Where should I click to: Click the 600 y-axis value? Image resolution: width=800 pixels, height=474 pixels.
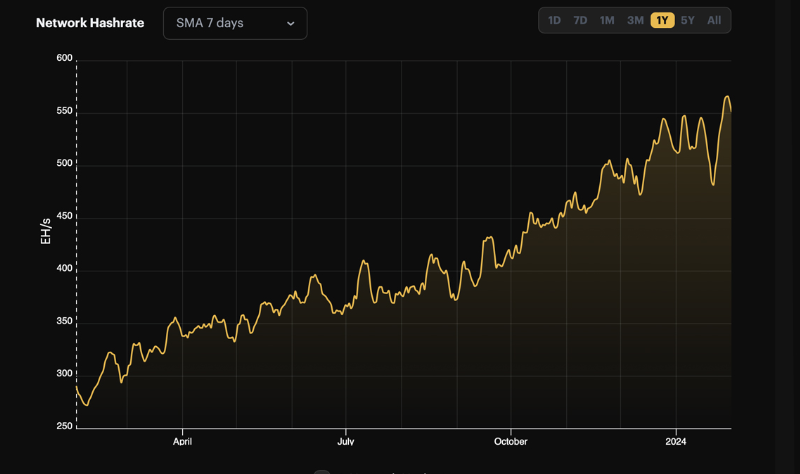[64, 58]
